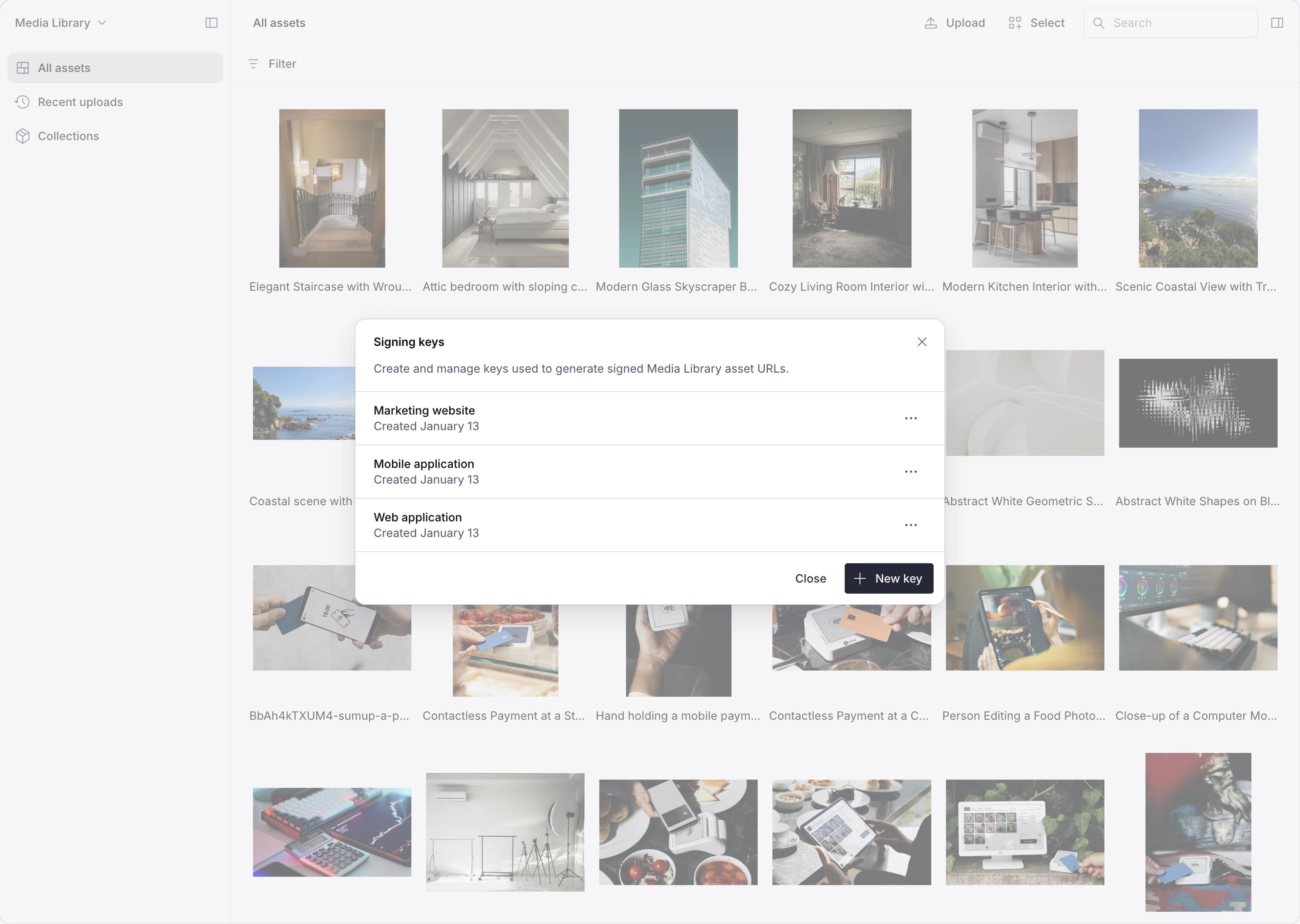The image size is (1300, 924).
Task: Open options menu for Web application key
Action: pos(910,525)
